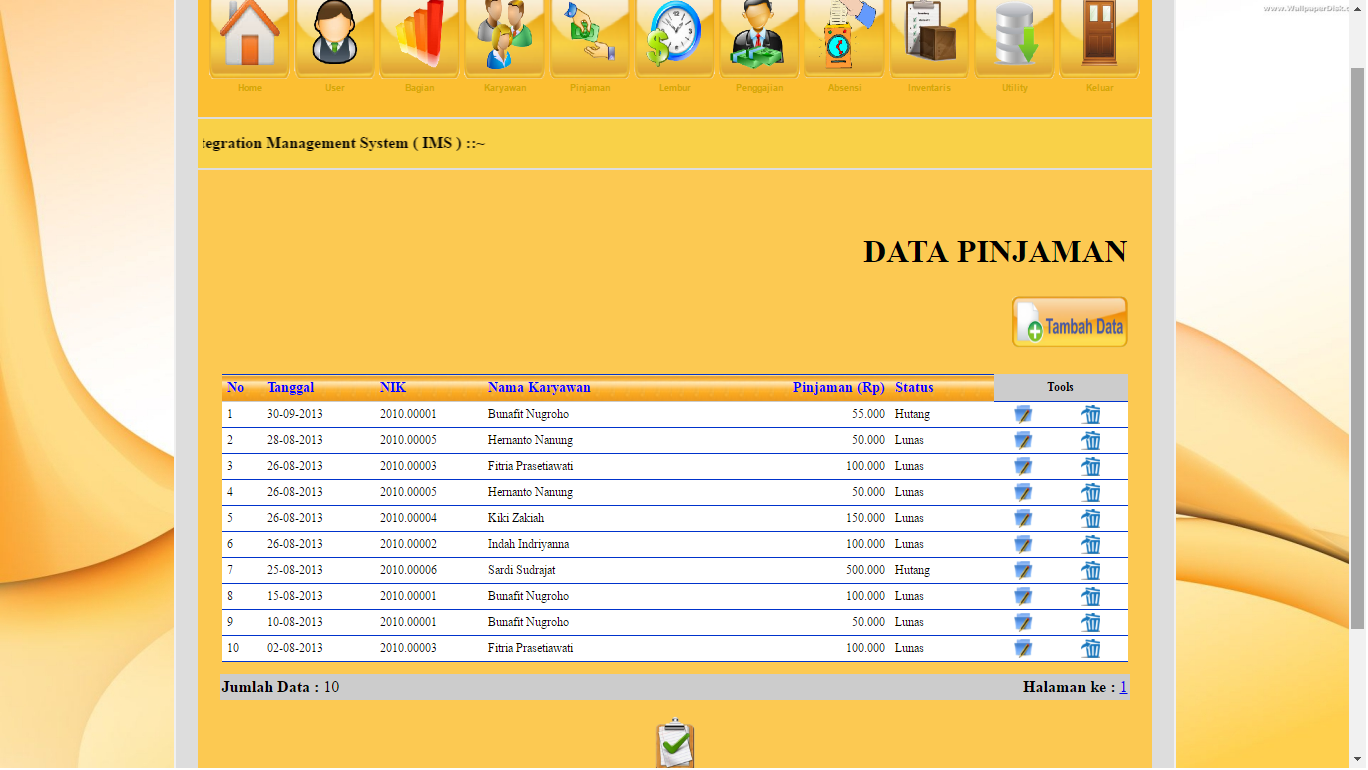Open the Karyawan module icon
Viewport: 1368px width, 770px height.
tap(504, 38)
